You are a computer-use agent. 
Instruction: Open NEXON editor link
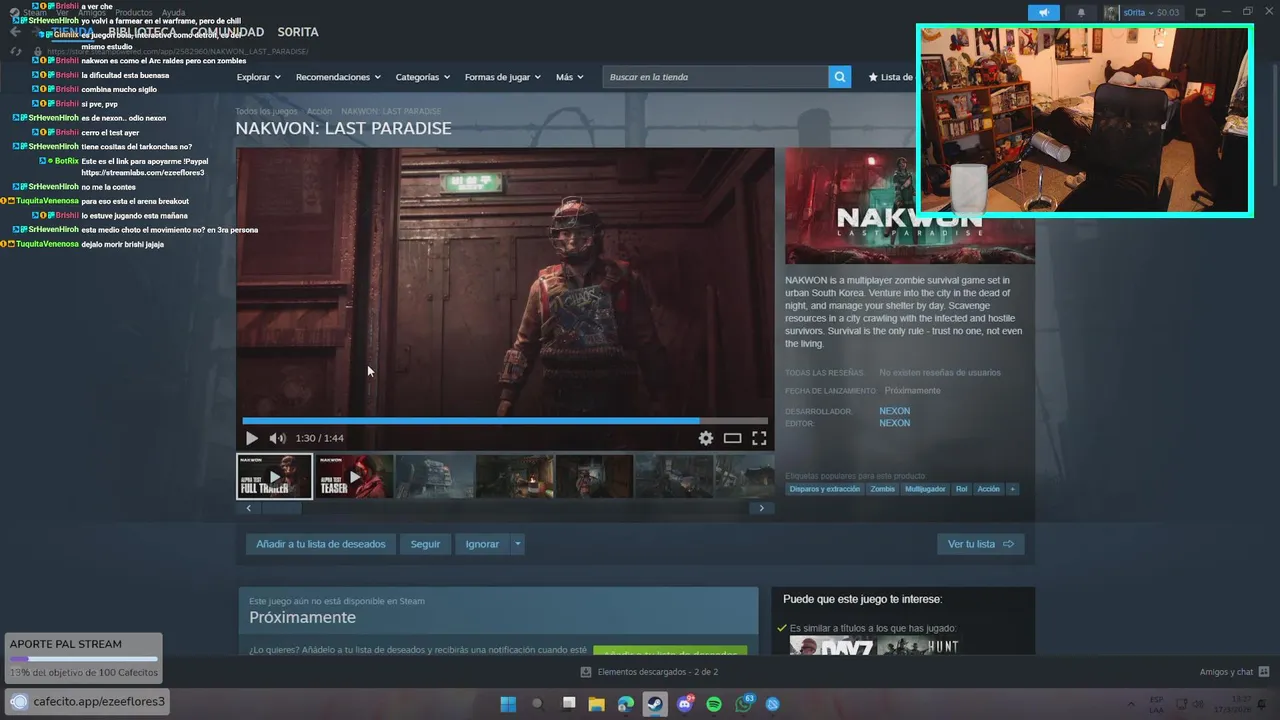tap(894, 423)
